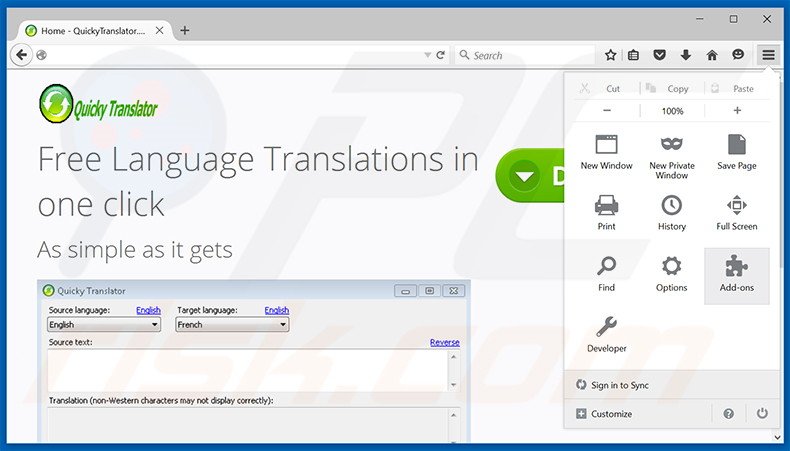The width and height of the screenshot is (790, 451).
Task: Click the hamburger menu button
Action: 768,55
